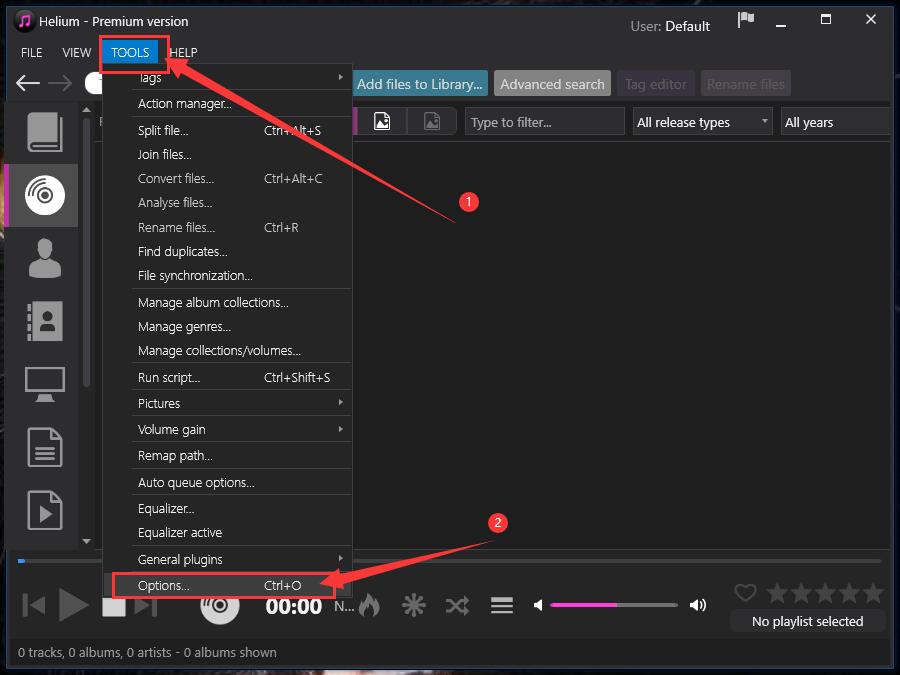
Task: Open the Artists person icon in the sidebar
Action: pyautogui.click(x=45, y=258)
